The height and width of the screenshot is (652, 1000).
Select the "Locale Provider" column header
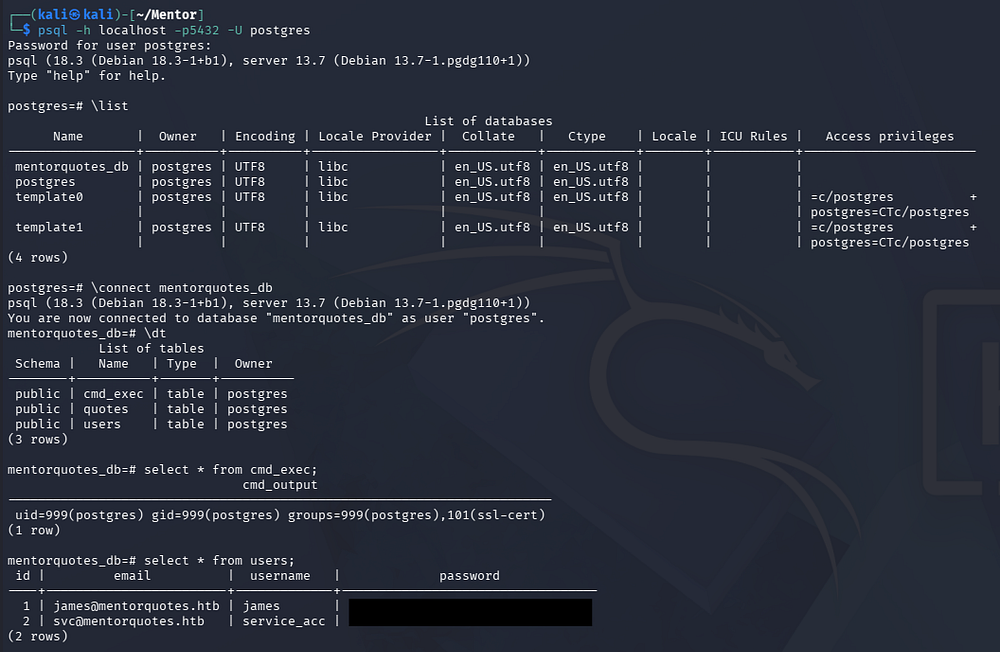click(x=375, y=136)
